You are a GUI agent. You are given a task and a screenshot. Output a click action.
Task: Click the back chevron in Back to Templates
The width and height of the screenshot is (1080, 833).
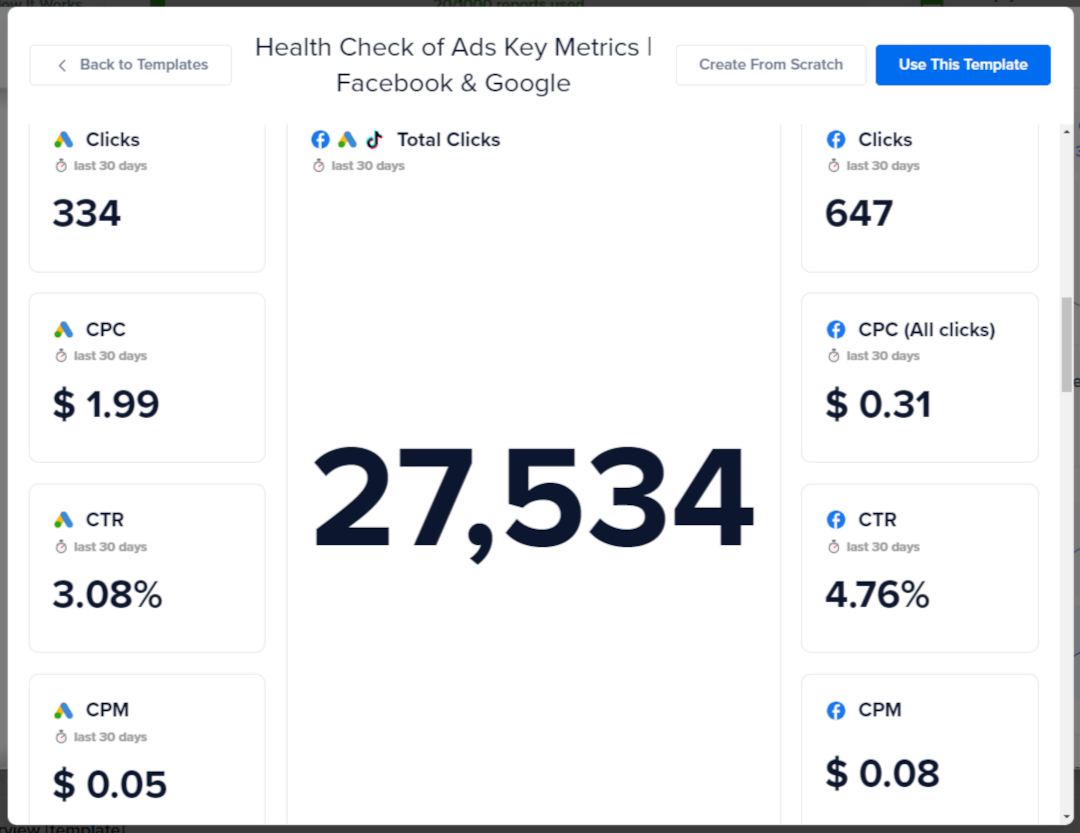click(x=62, y=65)
